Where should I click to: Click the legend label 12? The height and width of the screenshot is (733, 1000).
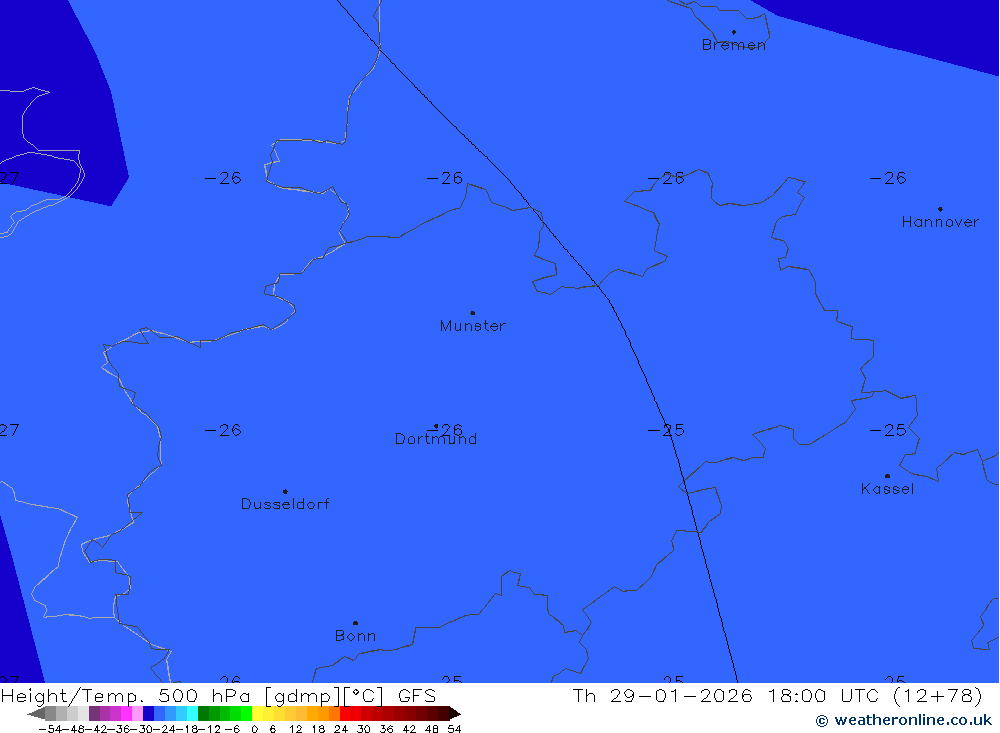tap(295, 729)
